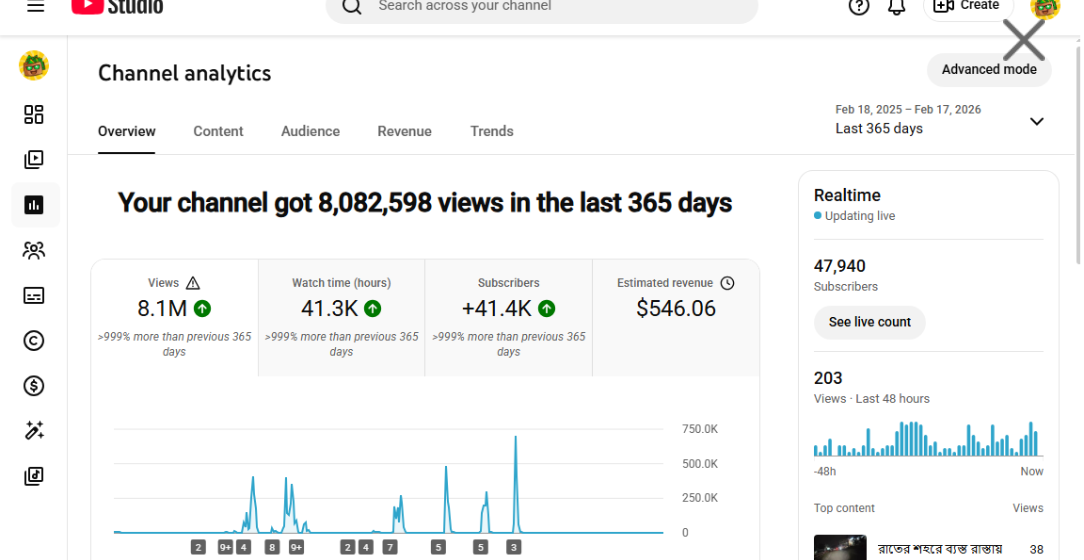This screenshot has height=560, width=1084.
Task: Open the Audio library sidebar icon
Action: coord(34,476)
